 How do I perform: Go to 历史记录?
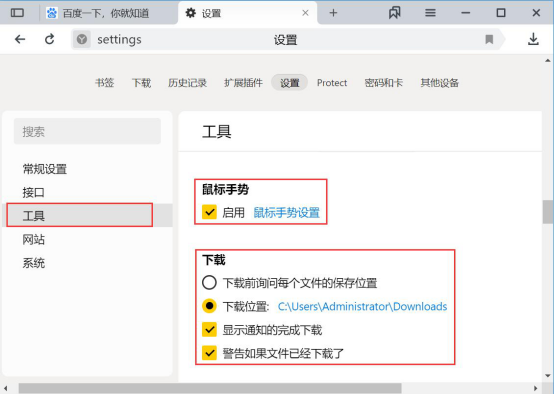[x=187, y=83]
